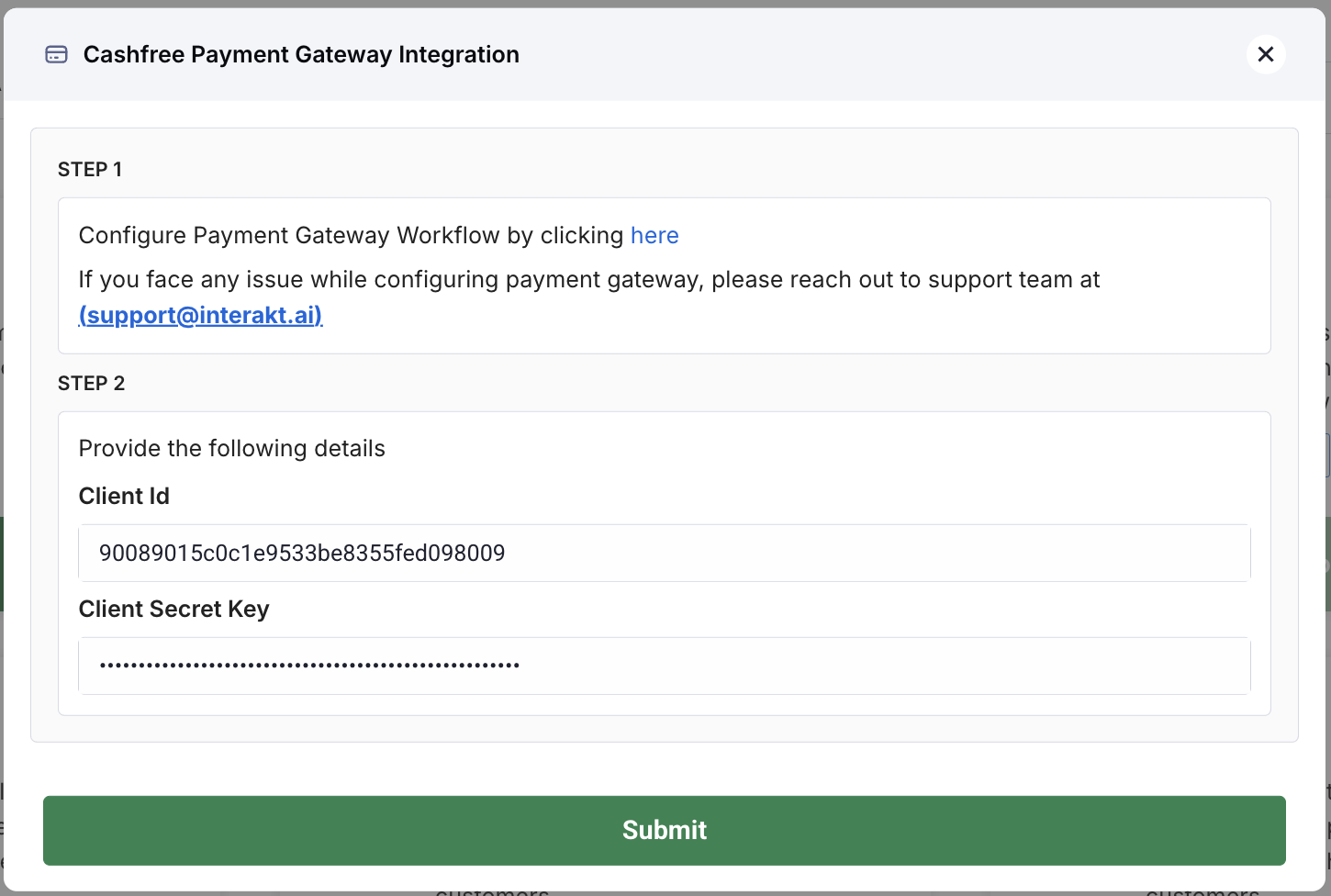Close the Cashfree integration dialog
The height and width of the screenshot is (896, 1331).
click(1266, 55)
